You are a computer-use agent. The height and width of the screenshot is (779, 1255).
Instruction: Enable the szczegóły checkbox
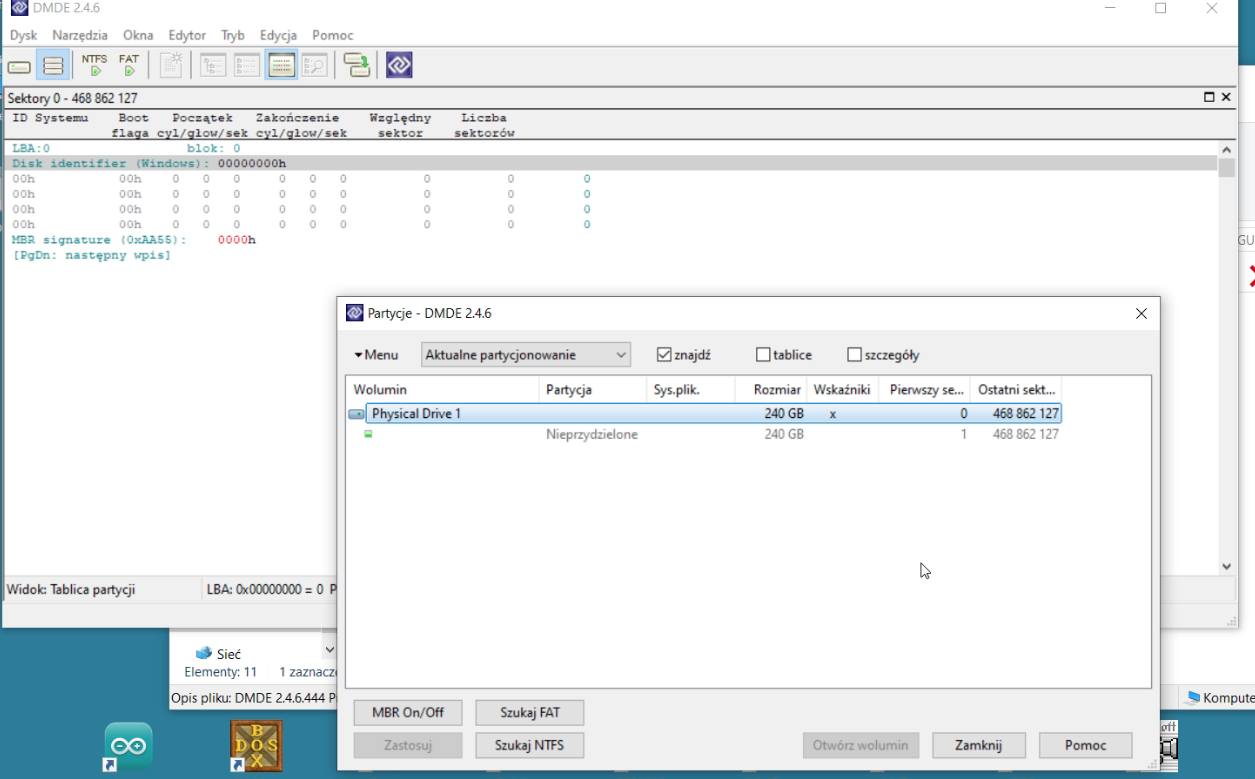[854, 355]
